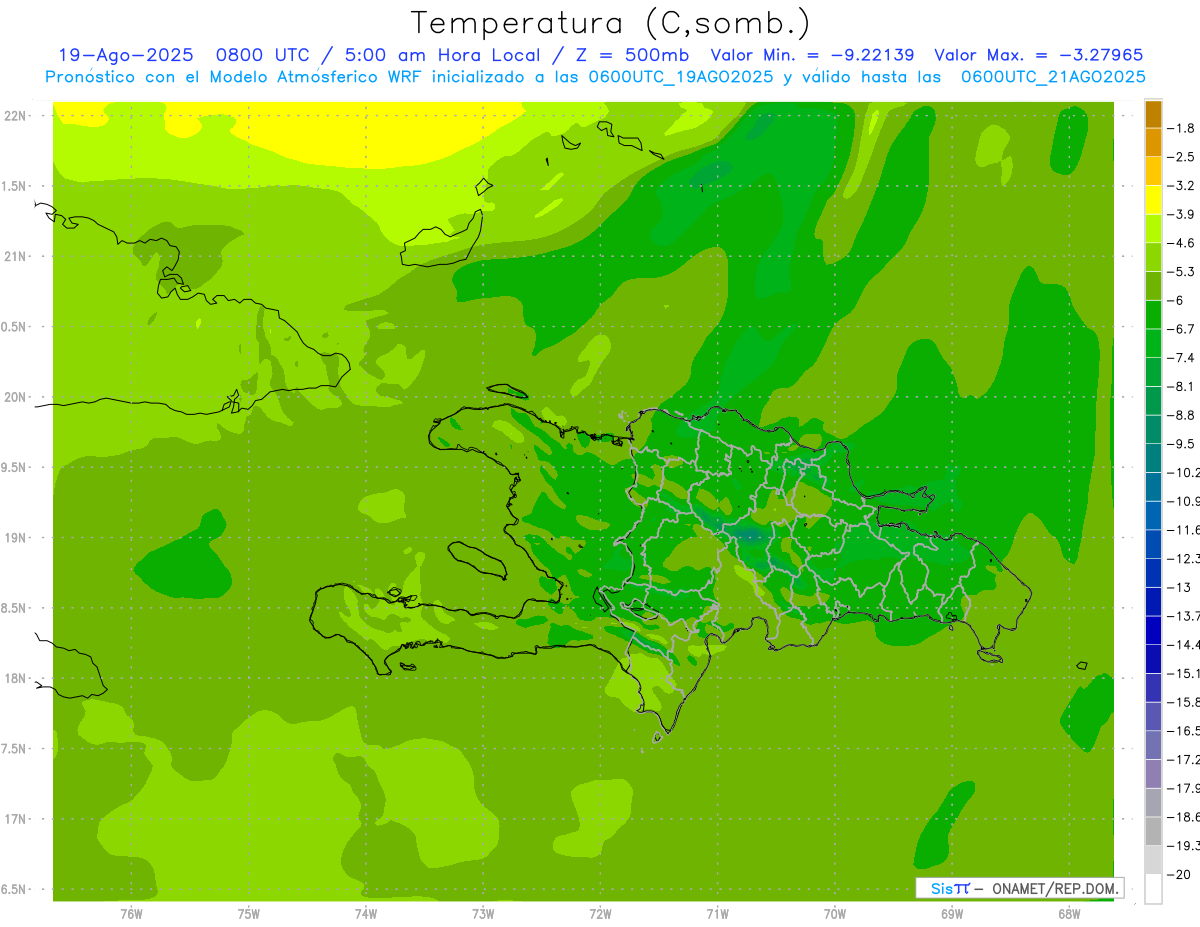The height and width of the screenshot is (927, 1200).
Task: Click the '-10.9' color bar value
Action: point(1182,501)
